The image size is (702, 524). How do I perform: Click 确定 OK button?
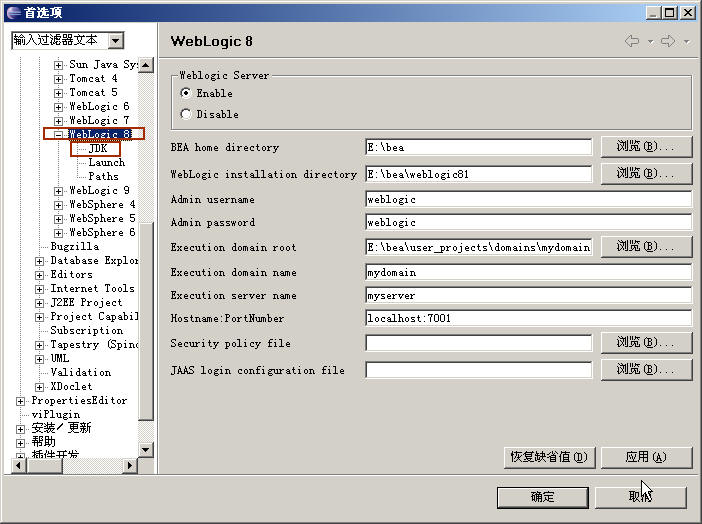[x=543, y=497]
